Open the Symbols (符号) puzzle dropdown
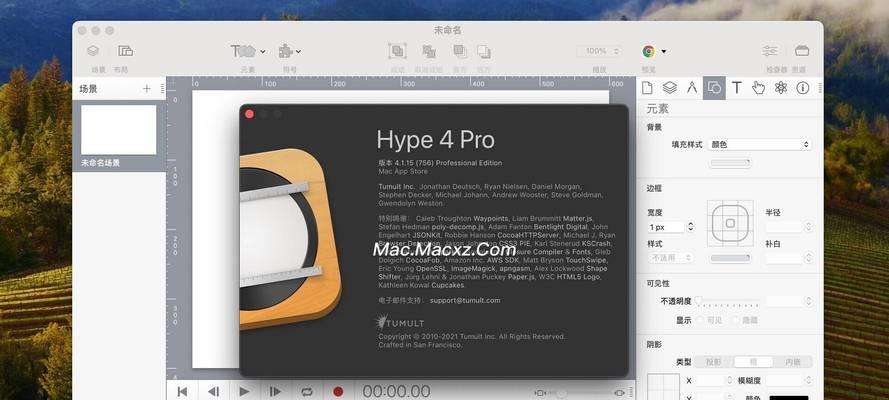The height and width of the screenshot is (400, 889). point(289,52)
